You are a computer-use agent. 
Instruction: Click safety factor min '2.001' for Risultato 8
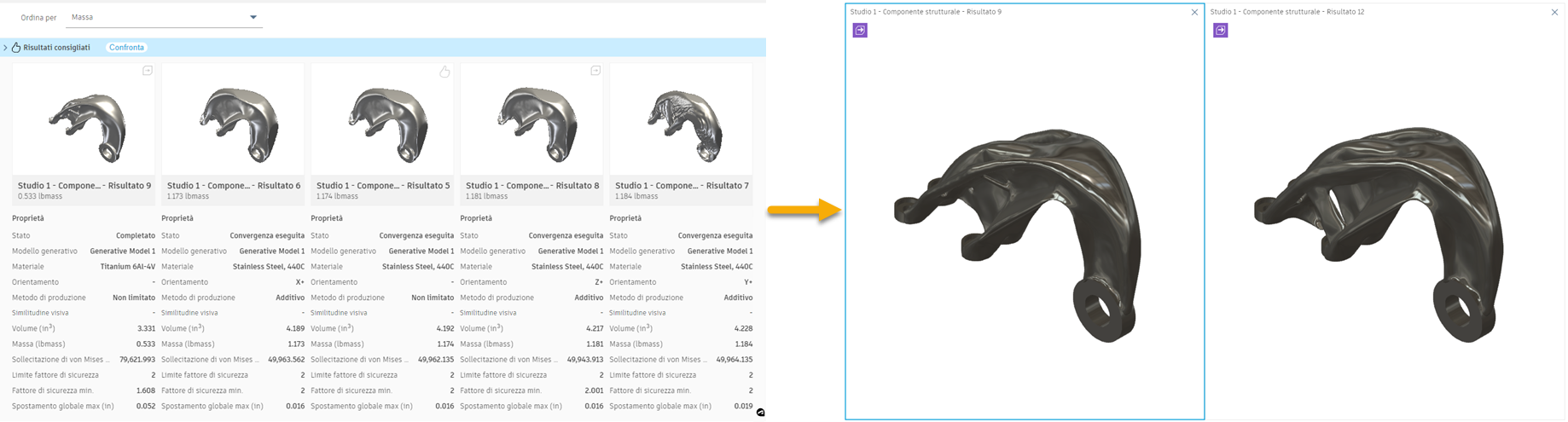click(x=594, y=391)
